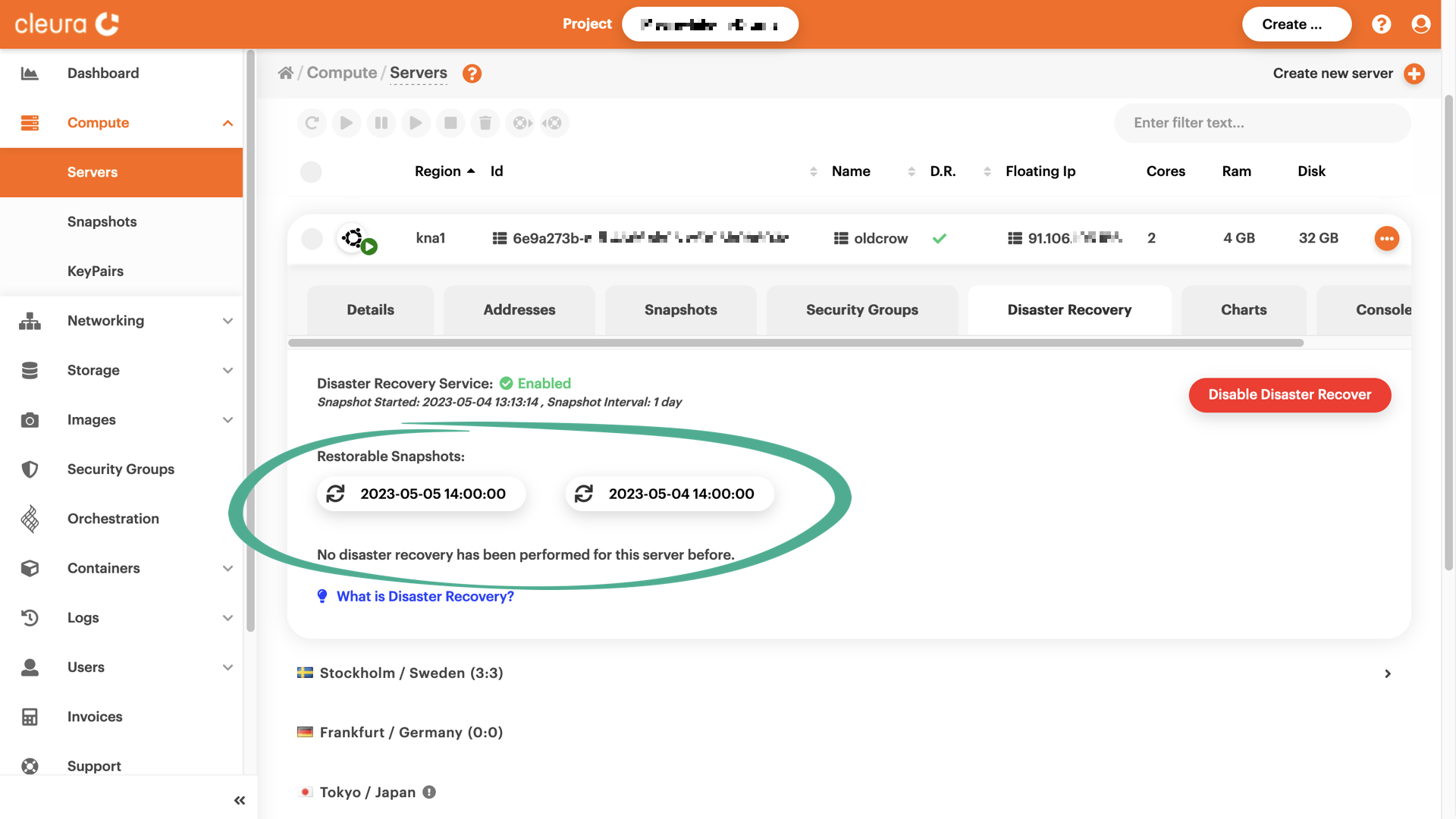This screenshot has width=1456, height=819.
Task: Click the play button in the toolbar
Action: pyautogui.click(x=346, y=122)
